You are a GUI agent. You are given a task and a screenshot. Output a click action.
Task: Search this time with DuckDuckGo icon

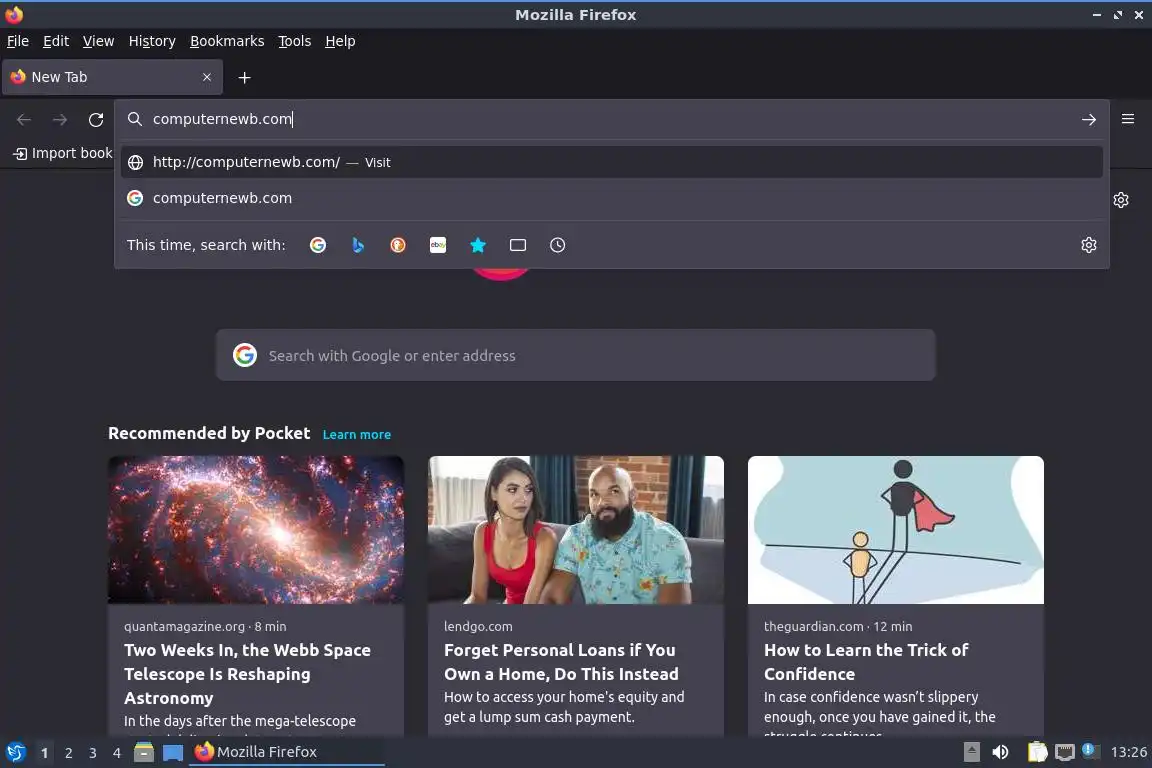[x=397, y=245]
